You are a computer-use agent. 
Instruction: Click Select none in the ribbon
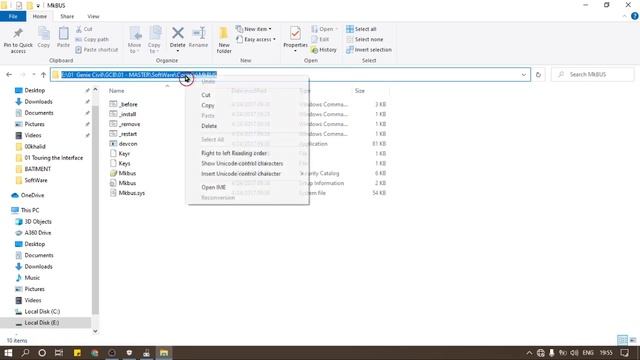(364, 39)
